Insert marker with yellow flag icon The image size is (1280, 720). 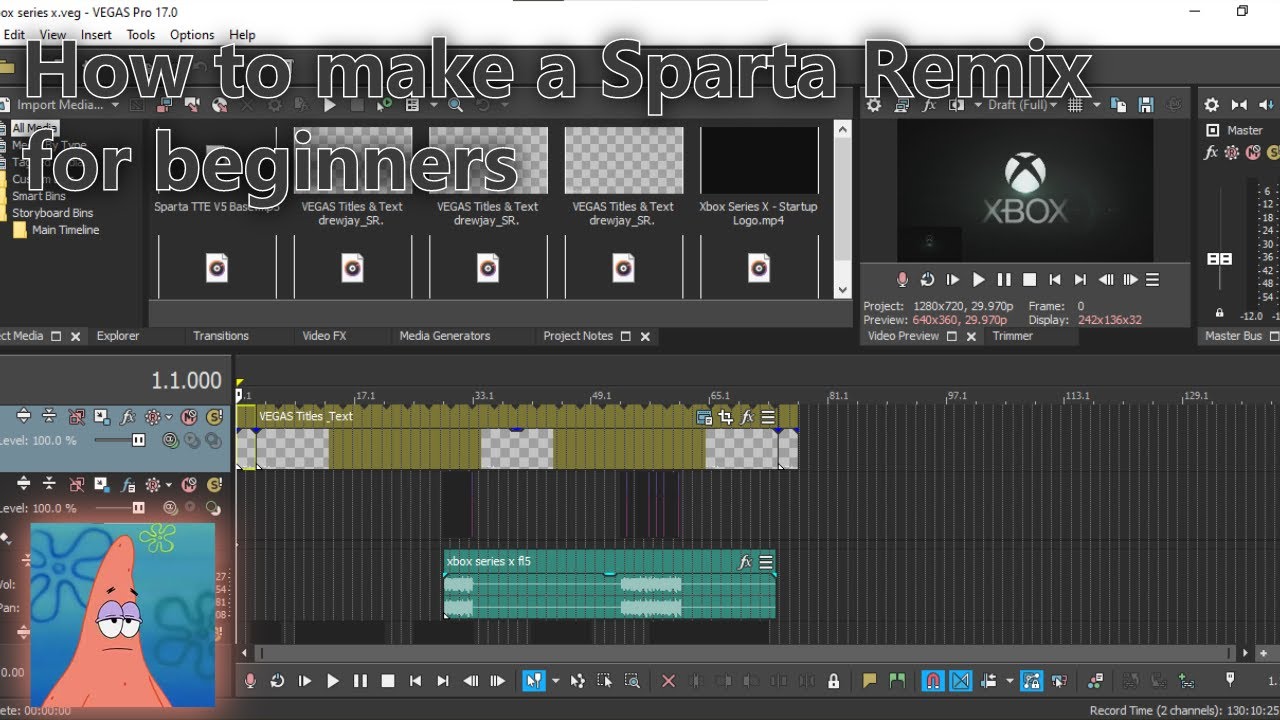point(869,681)
